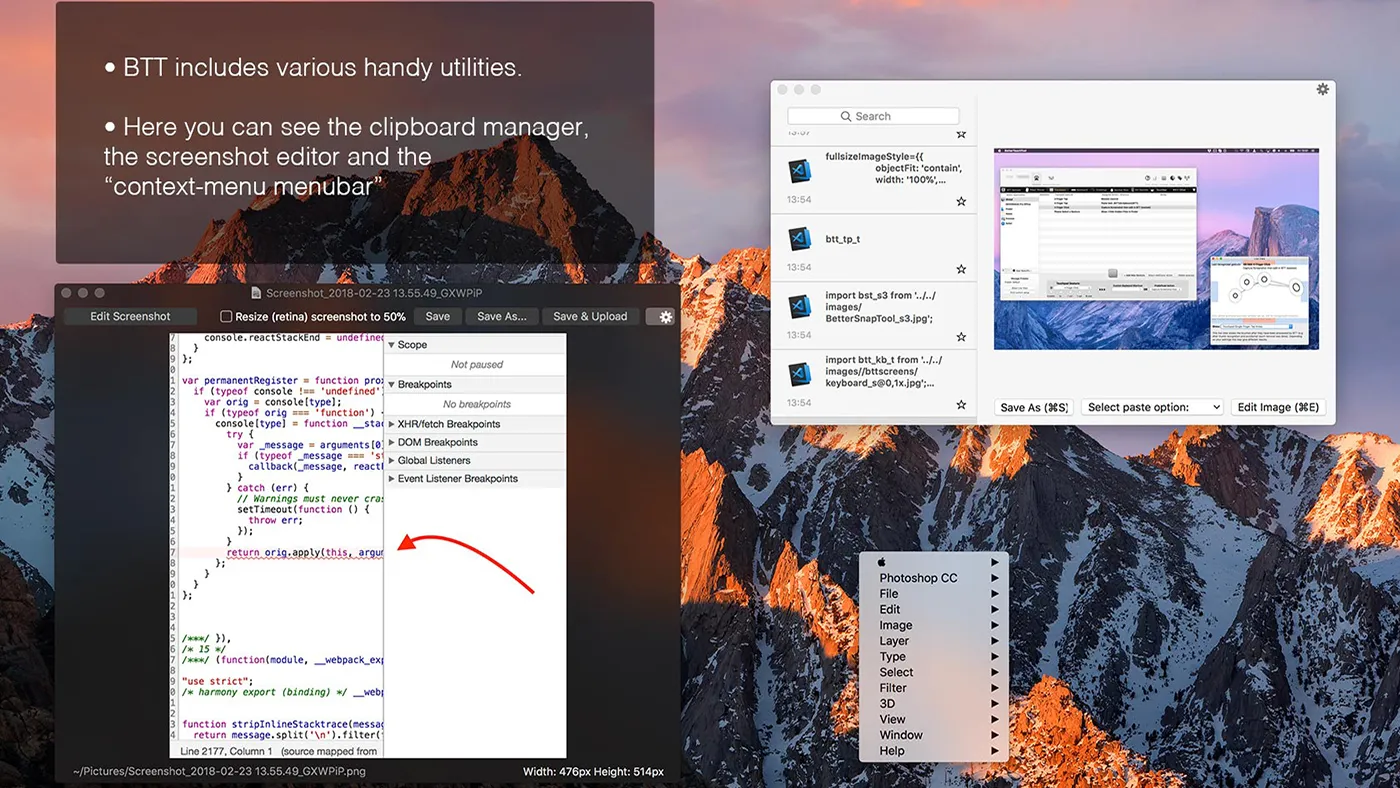Viewport: 1400px width, 788px height.
Task: Star the import bst_s3 clipboard entry
Action: [x=961, y=337]
